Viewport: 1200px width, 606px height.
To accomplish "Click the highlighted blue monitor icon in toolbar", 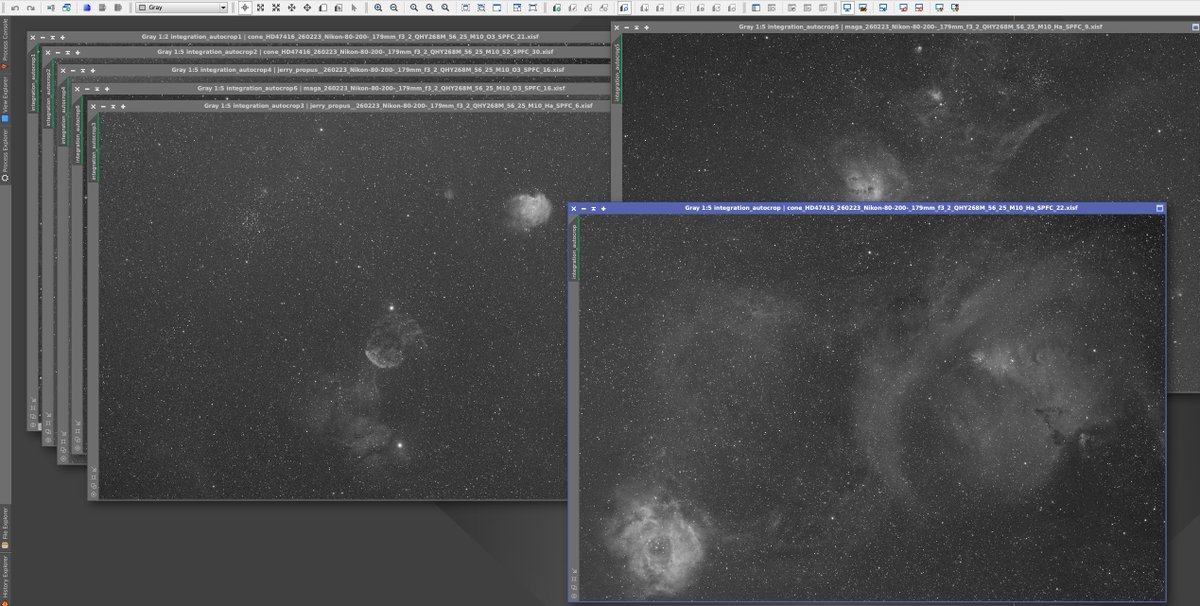I will point(846,7).
